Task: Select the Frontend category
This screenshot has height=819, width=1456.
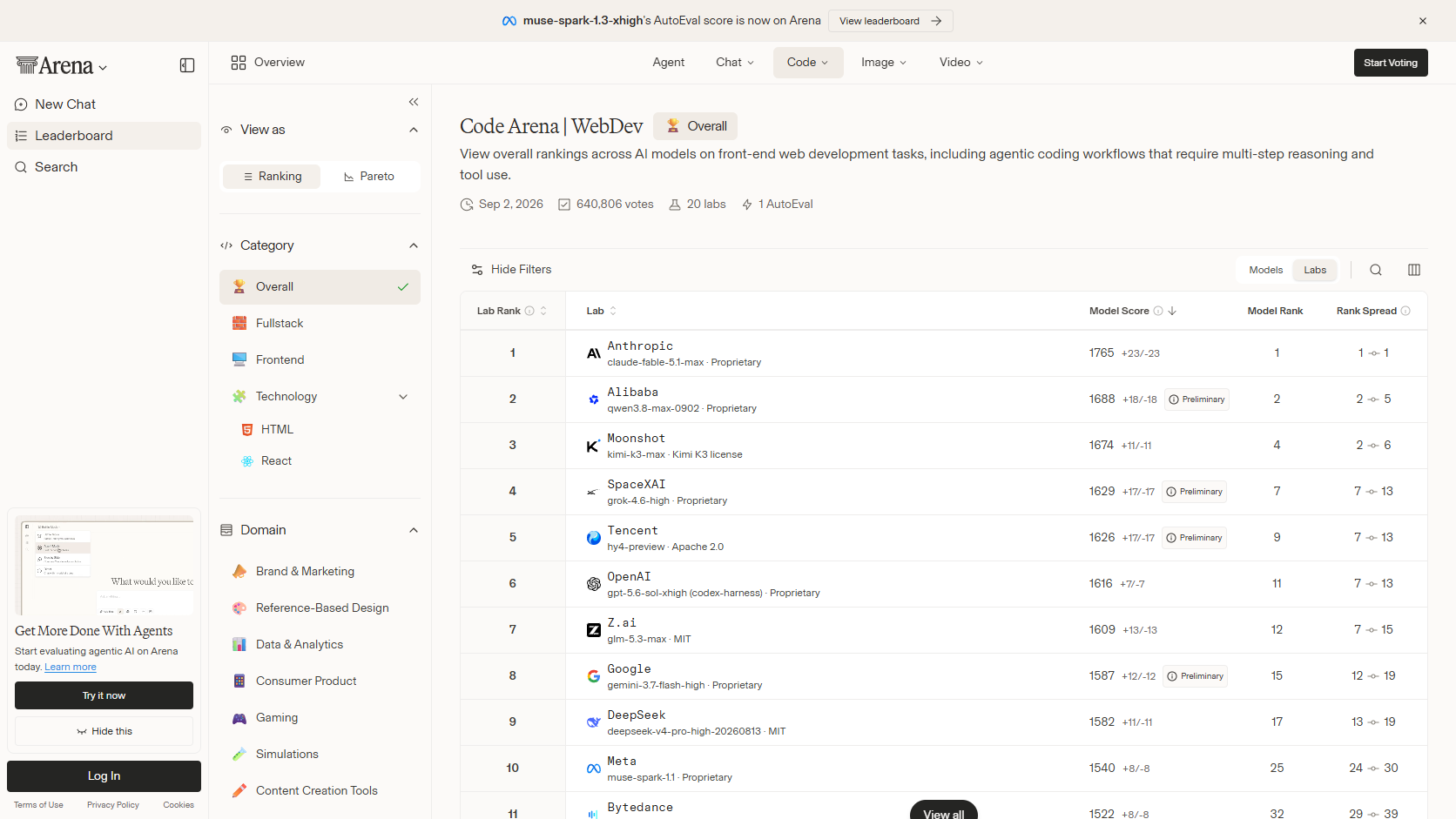Action: [x=320, y=360]
